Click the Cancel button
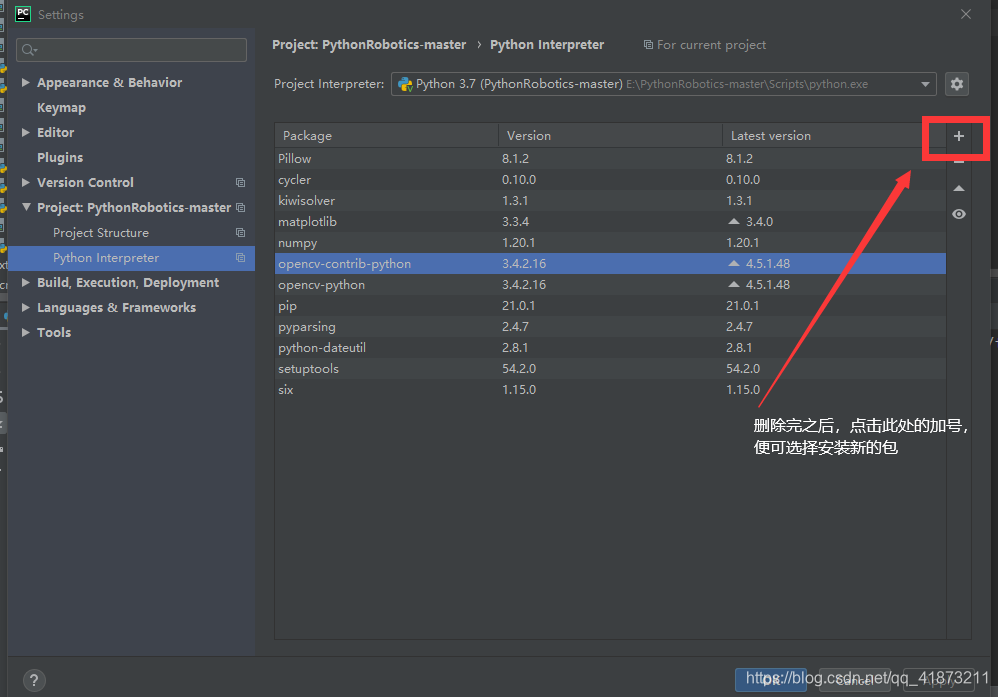Screen dimensions: 998x697 point(855,680)
